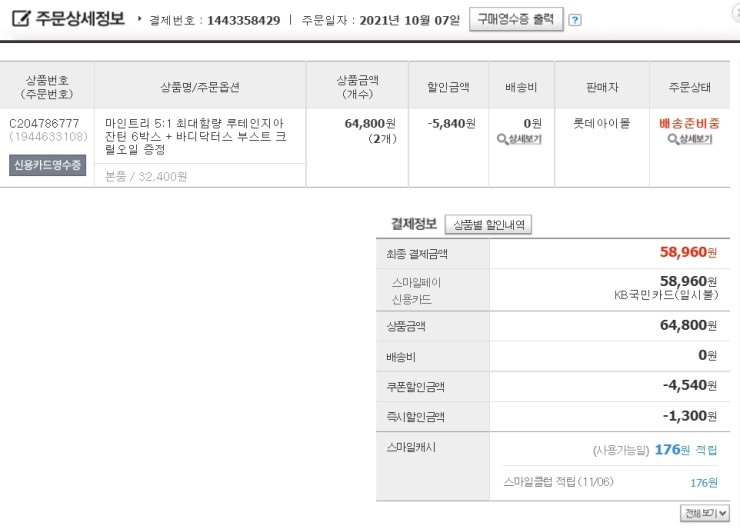Screen dimensions: 740x529
Task: Click the 판매자 column header
Action: (x=602, y=87)
